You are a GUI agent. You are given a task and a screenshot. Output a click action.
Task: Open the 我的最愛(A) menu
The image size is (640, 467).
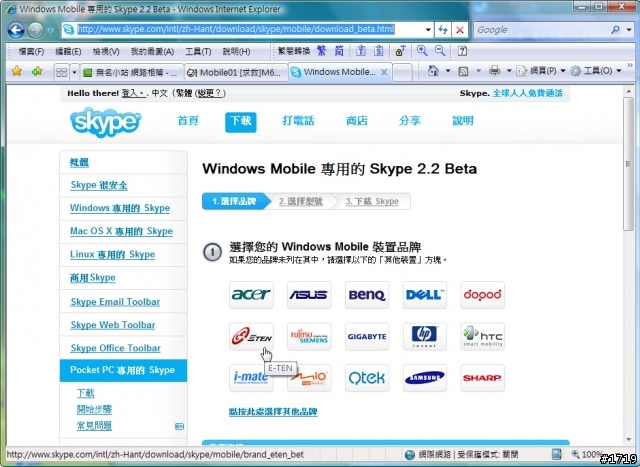point(152,51)
